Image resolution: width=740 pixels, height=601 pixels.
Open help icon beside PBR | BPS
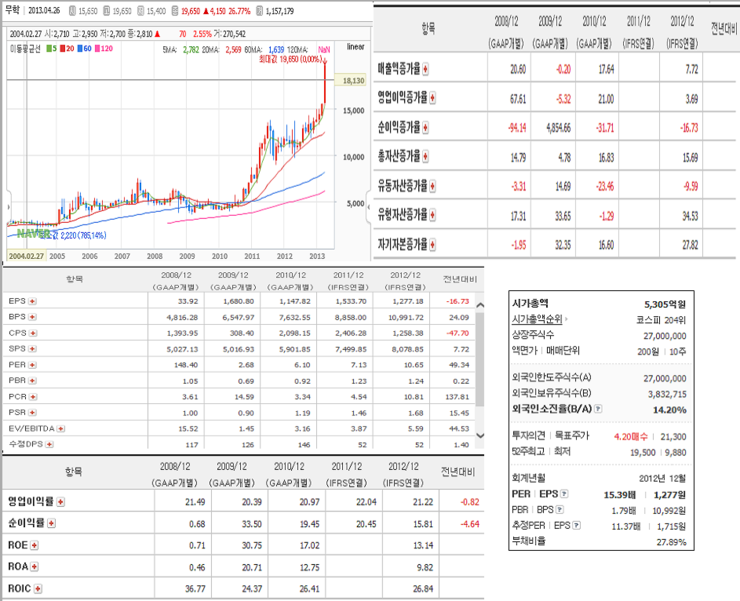(x=560, y=509)
